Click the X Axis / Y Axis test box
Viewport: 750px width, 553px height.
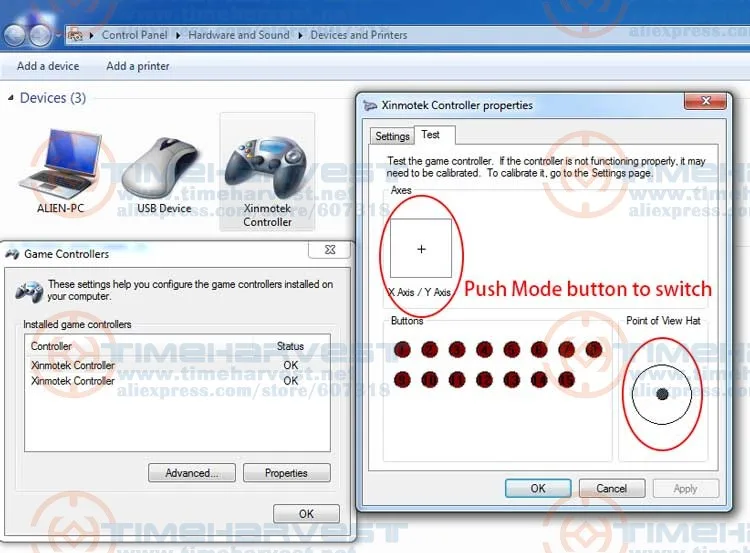pyautogui.click(x=421, y=249)
